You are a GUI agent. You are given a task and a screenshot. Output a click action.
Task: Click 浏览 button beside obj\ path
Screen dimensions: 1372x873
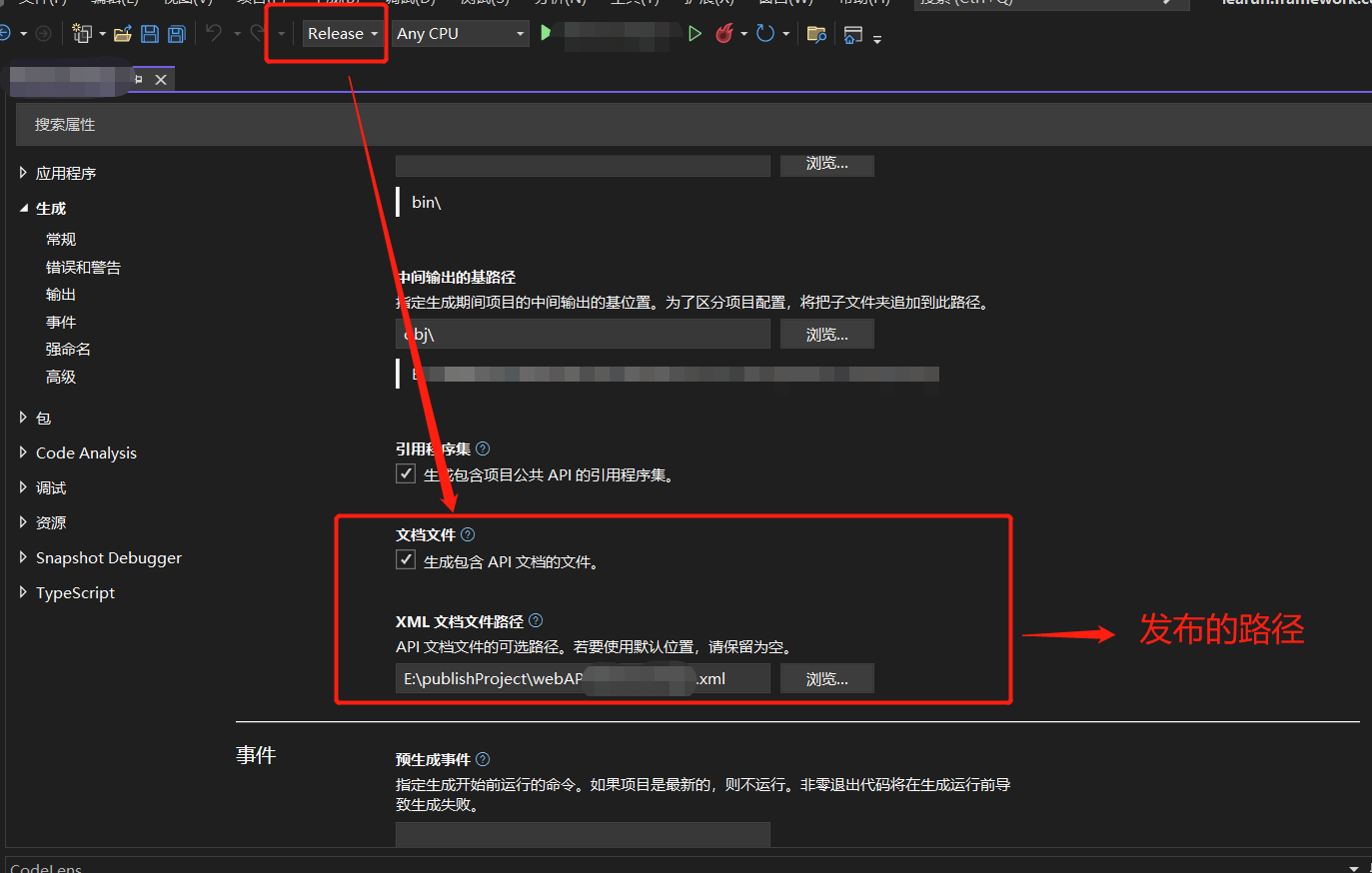827,335
